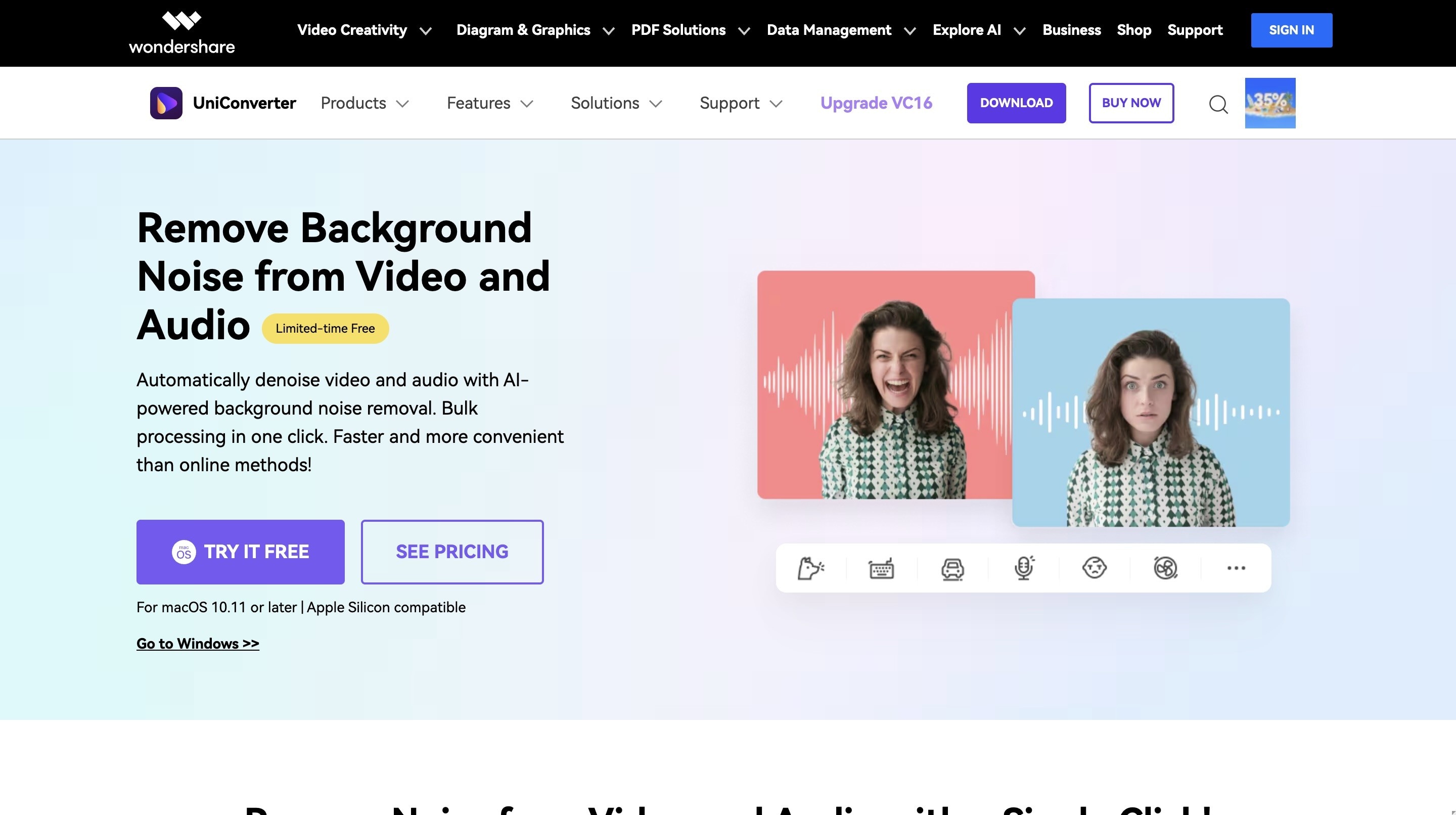Click the SIGN IN button
Image resolution: width=1456 pixels, height=815 pixels.
pyautogui.click(x=1292, y=30)
